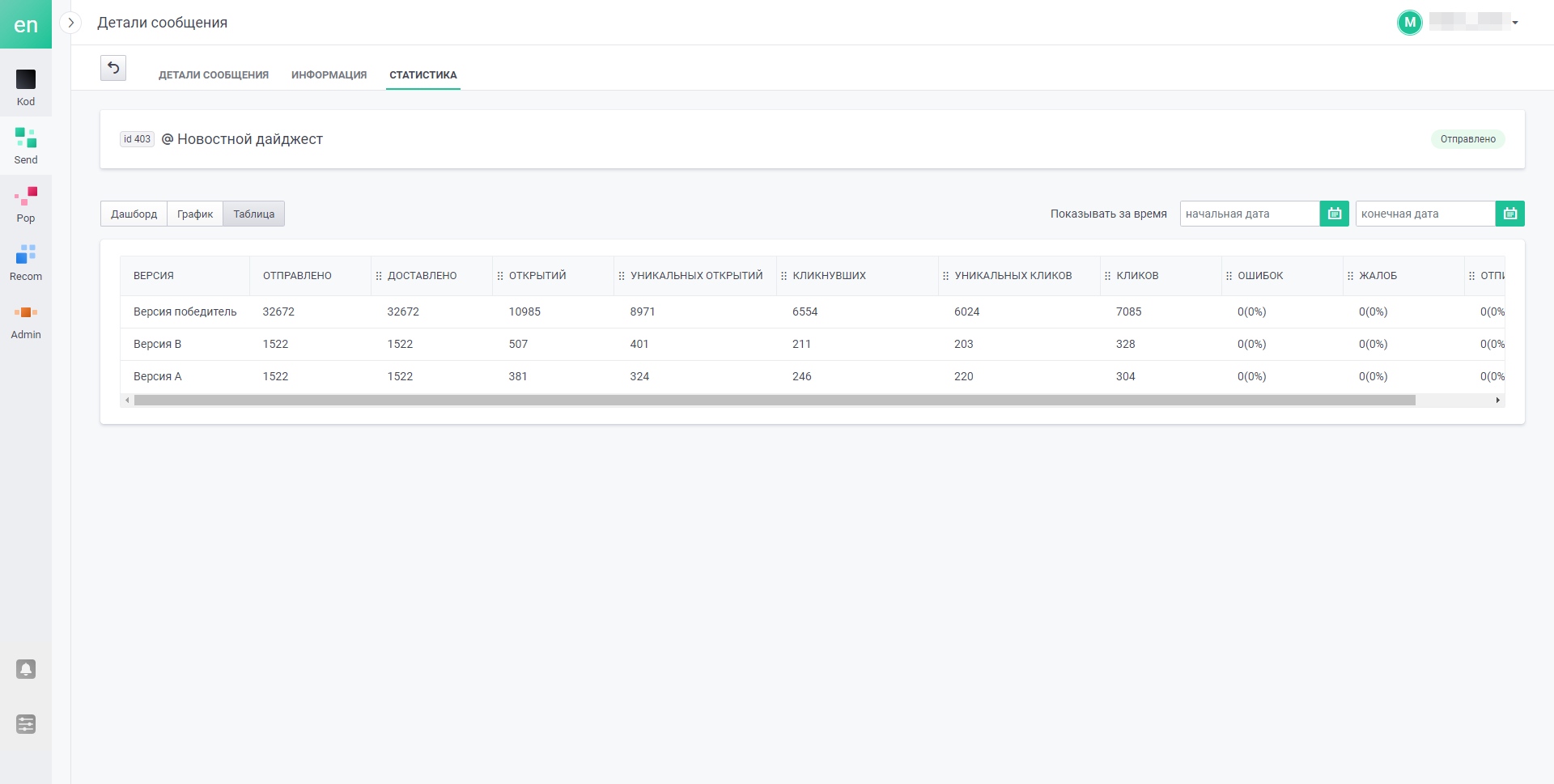The width and height of the screenshot is (1554, 784).
Task: Open the user account dropdown arrow
Action: [x=1515, y=23]
